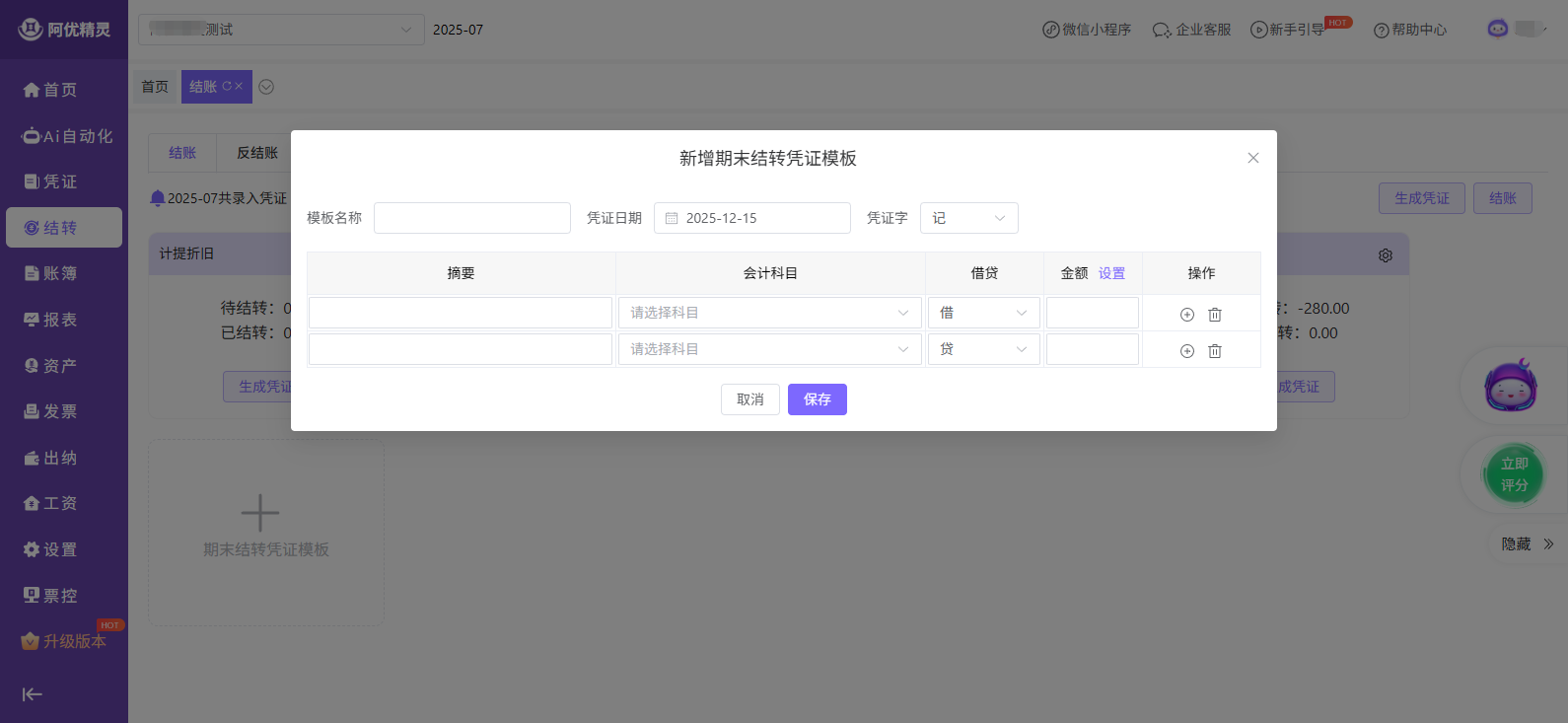Click the 保存 button
Image resolution: width=1568 pixels, height=723 pixels.
tap(817, 399)
